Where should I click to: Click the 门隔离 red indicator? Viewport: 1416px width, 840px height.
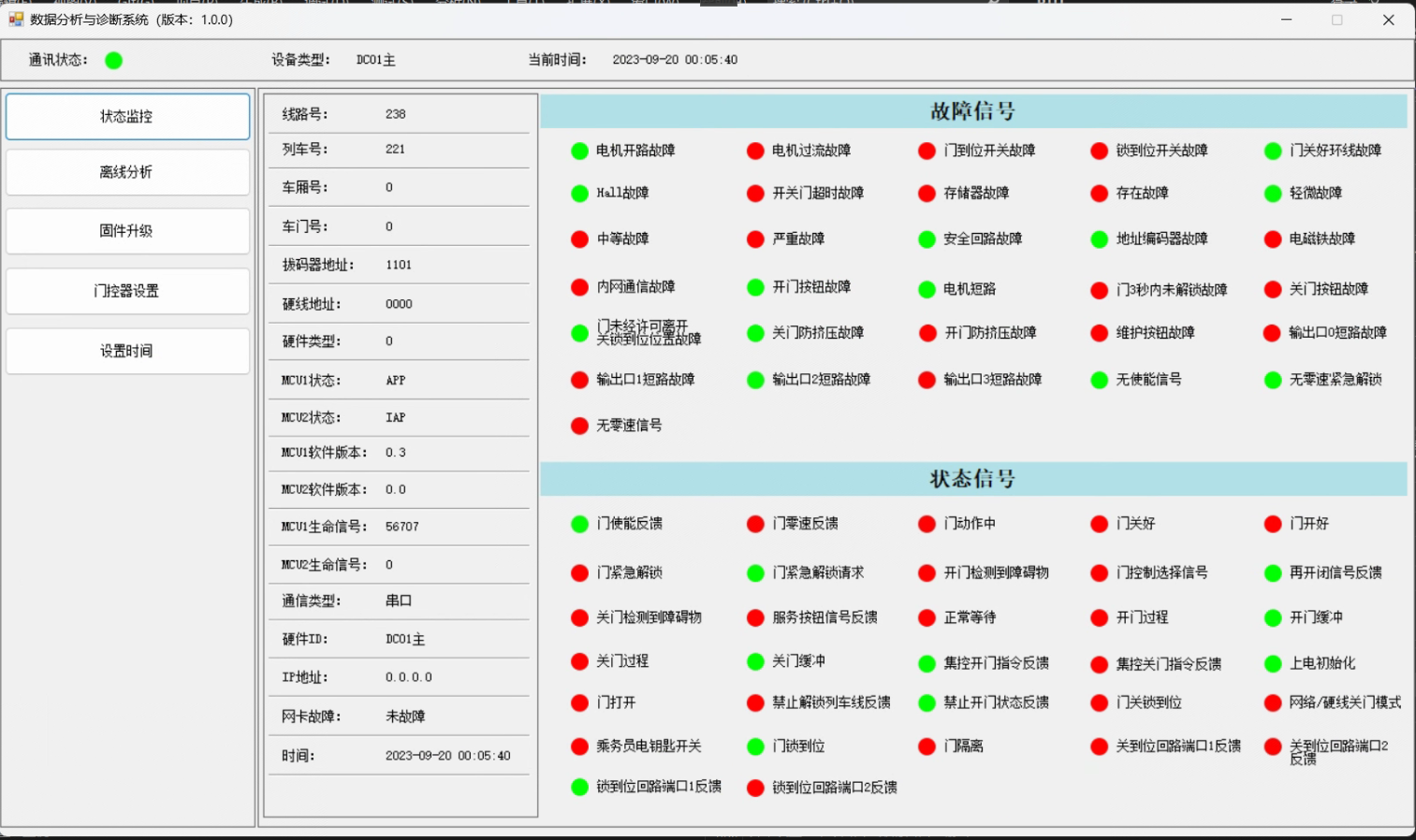[x=927, y=746]
